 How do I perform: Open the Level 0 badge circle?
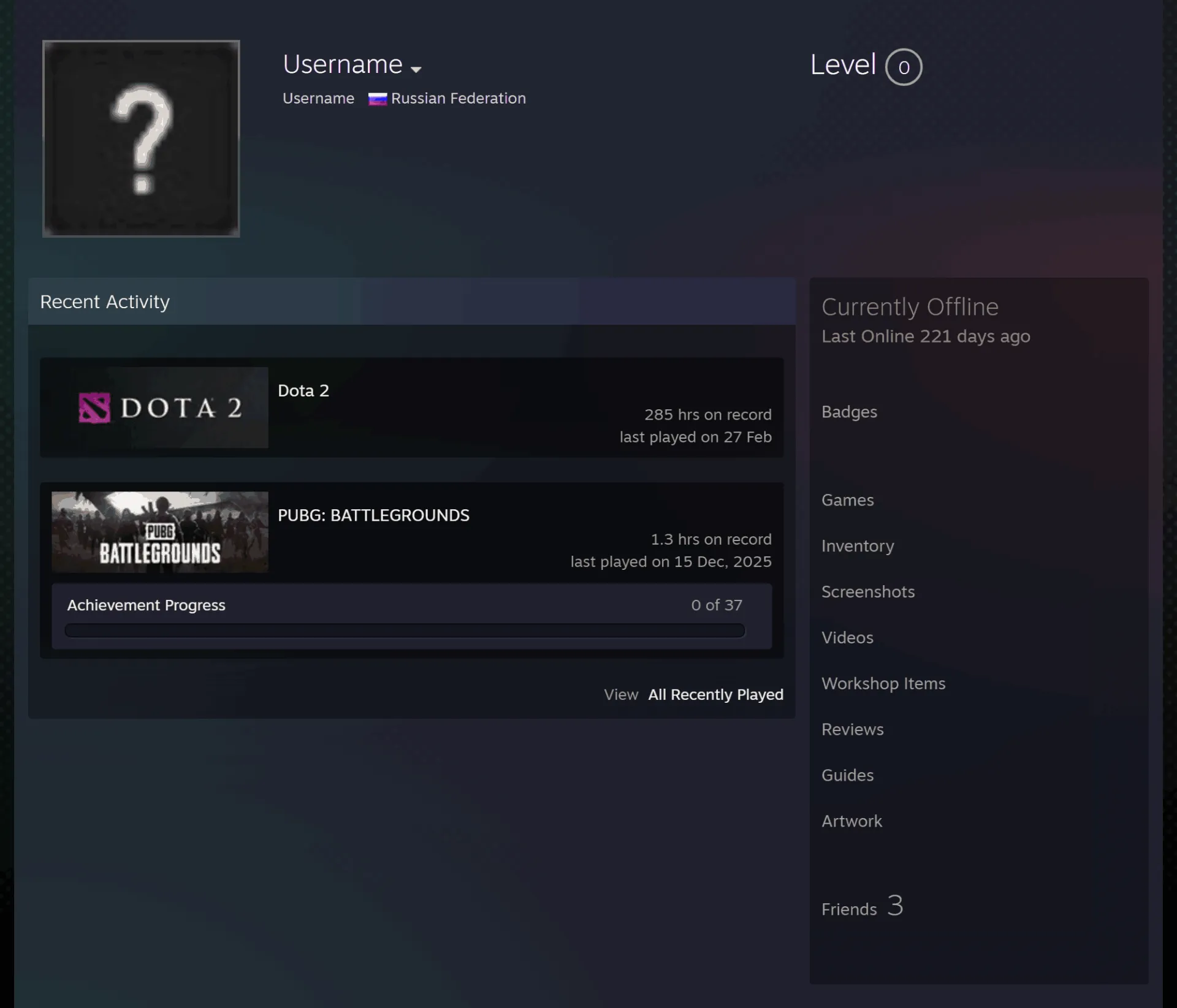(904, 67)
